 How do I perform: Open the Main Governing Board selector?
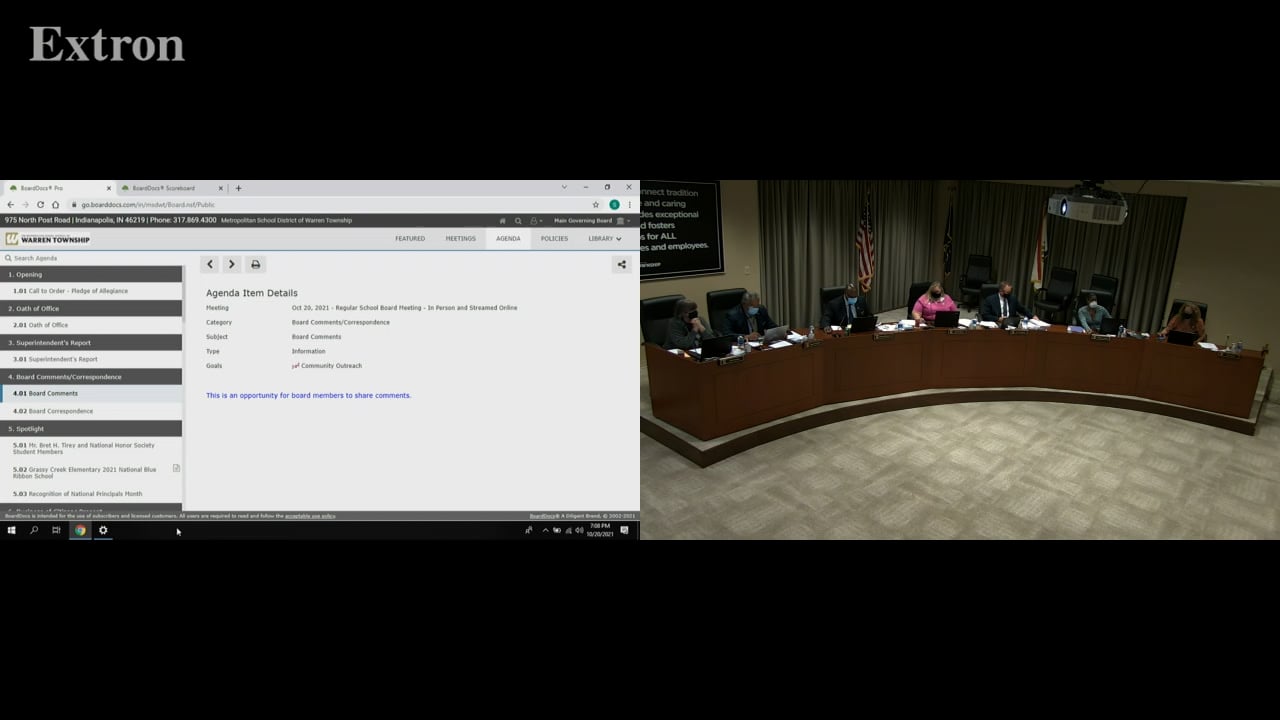591,221
